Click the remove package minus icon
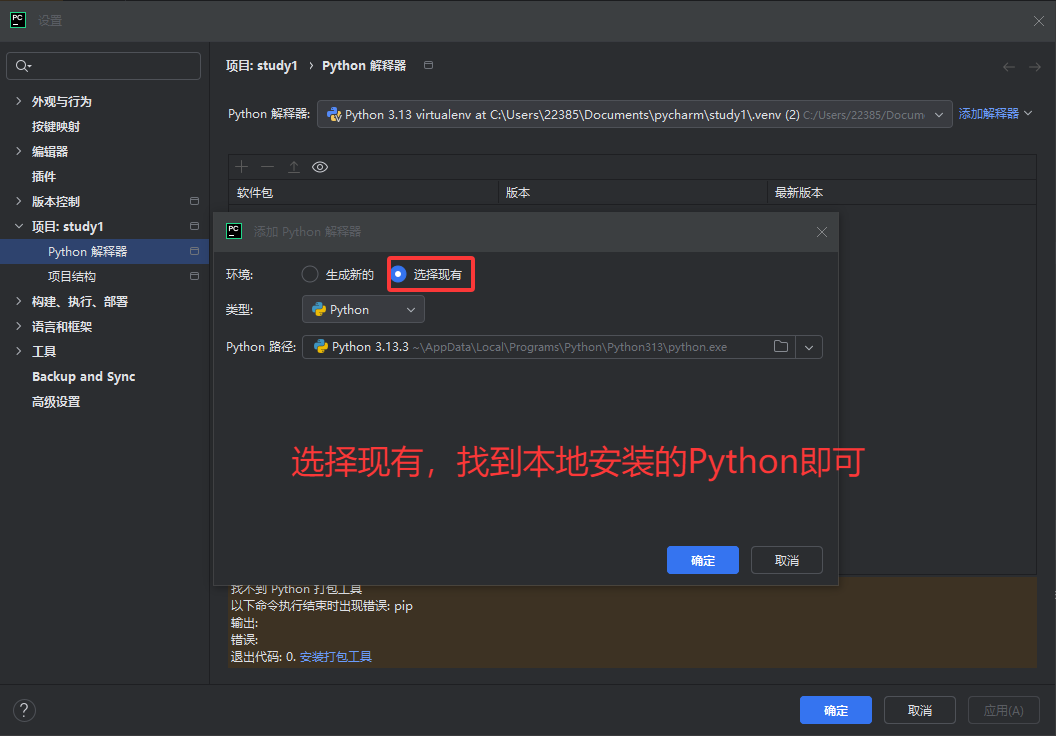The height and width of the screenshot is (736, 1056). click(x=267, y=166)
